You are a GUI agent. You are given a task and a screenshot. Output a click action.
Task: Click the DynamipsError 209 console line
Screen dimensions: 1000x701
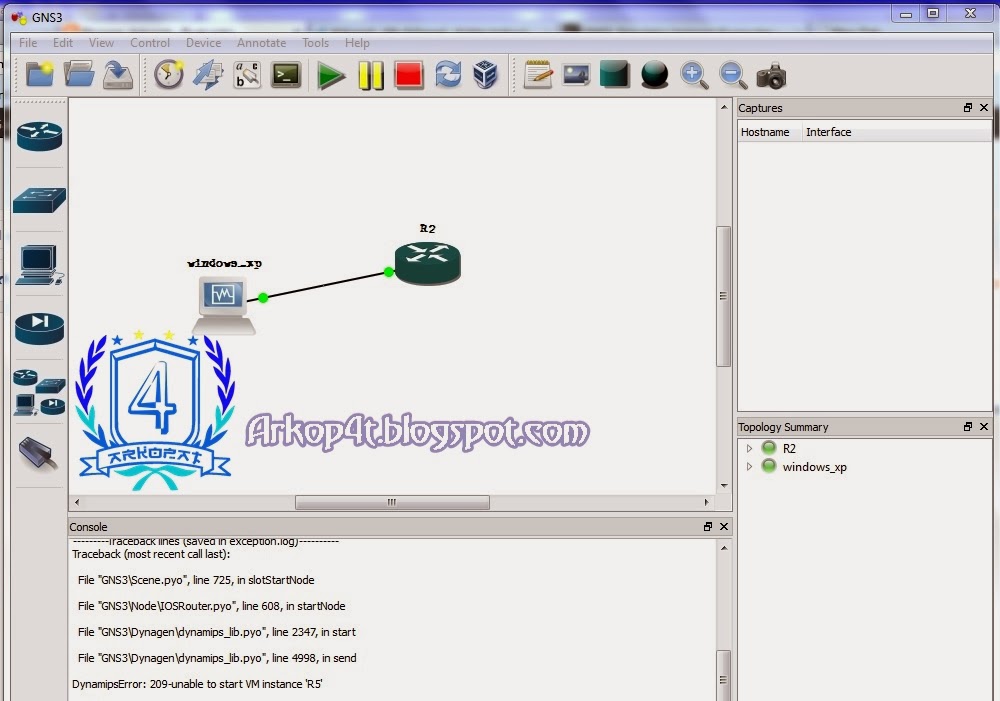coord(197,684)
